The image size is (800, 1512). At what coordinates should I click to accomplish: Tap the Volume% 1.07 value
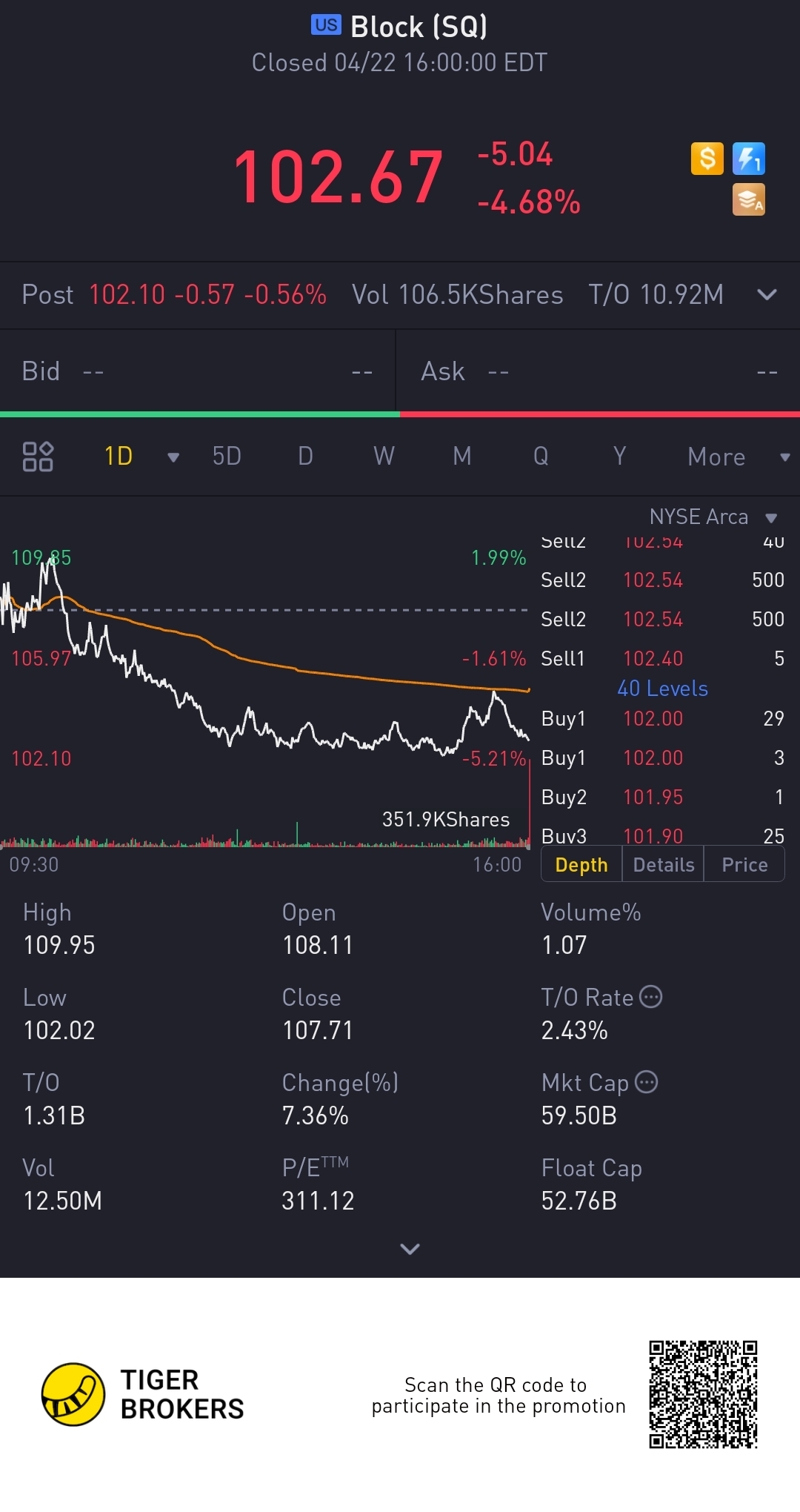point(564,945)
